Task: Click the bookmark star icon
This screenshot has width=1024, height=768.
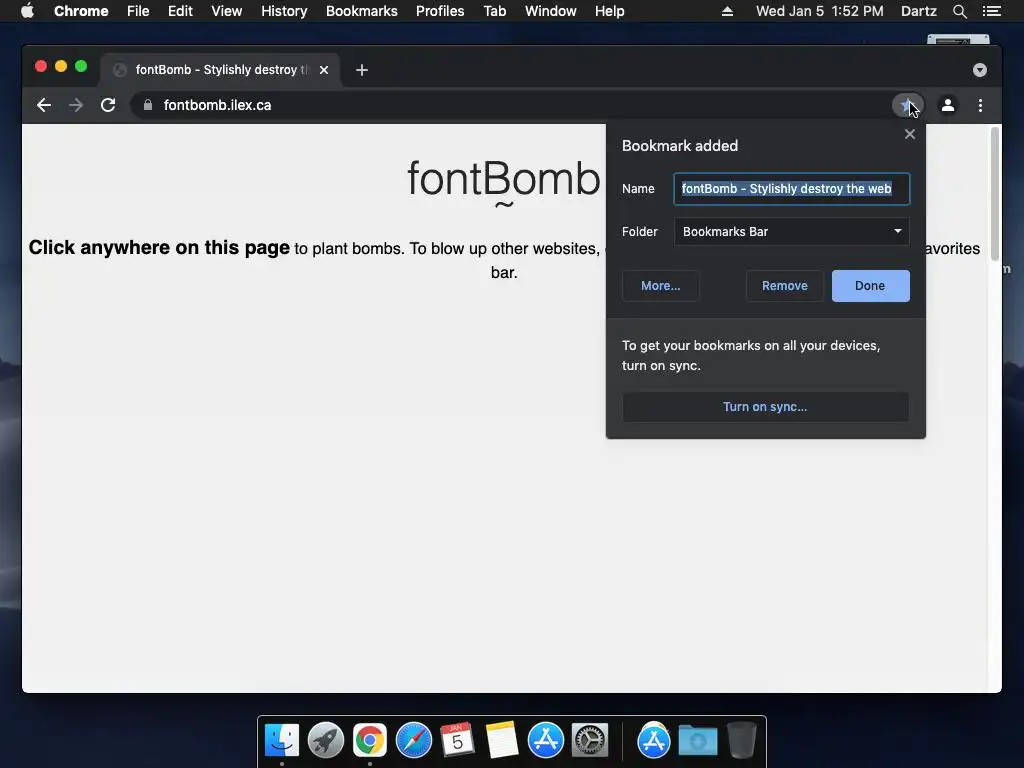Action: coord(906,105)
